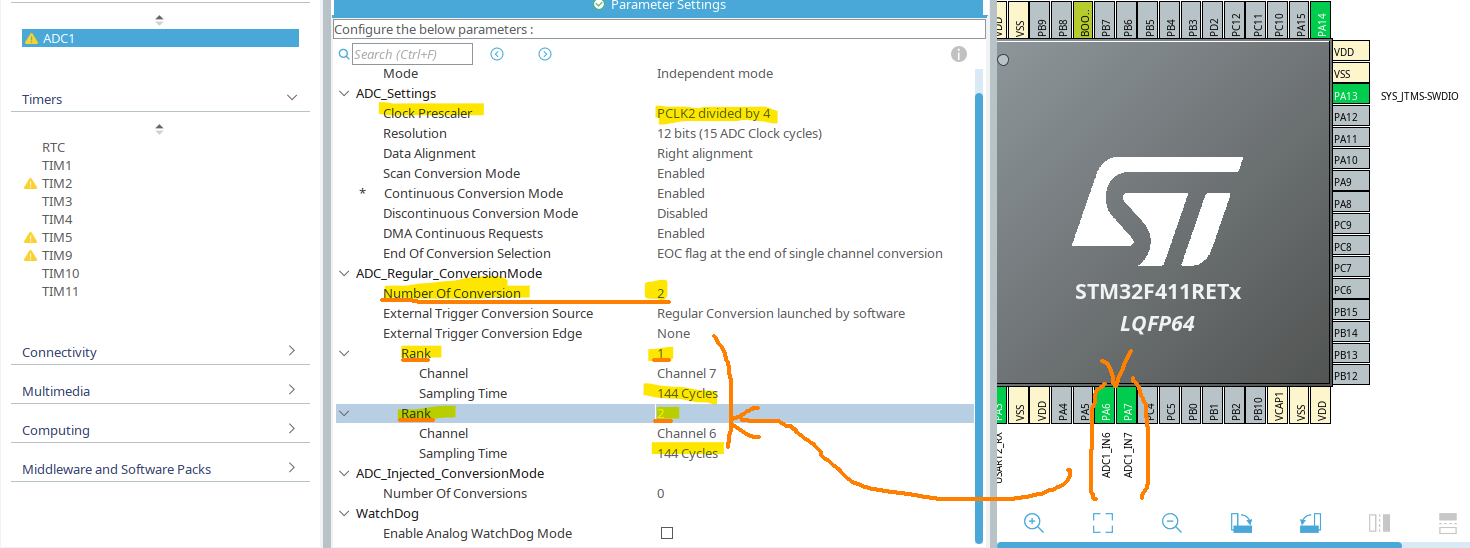Expand the Multimedia category
This screenshot has height=548, width=1470.
[292, 390]
